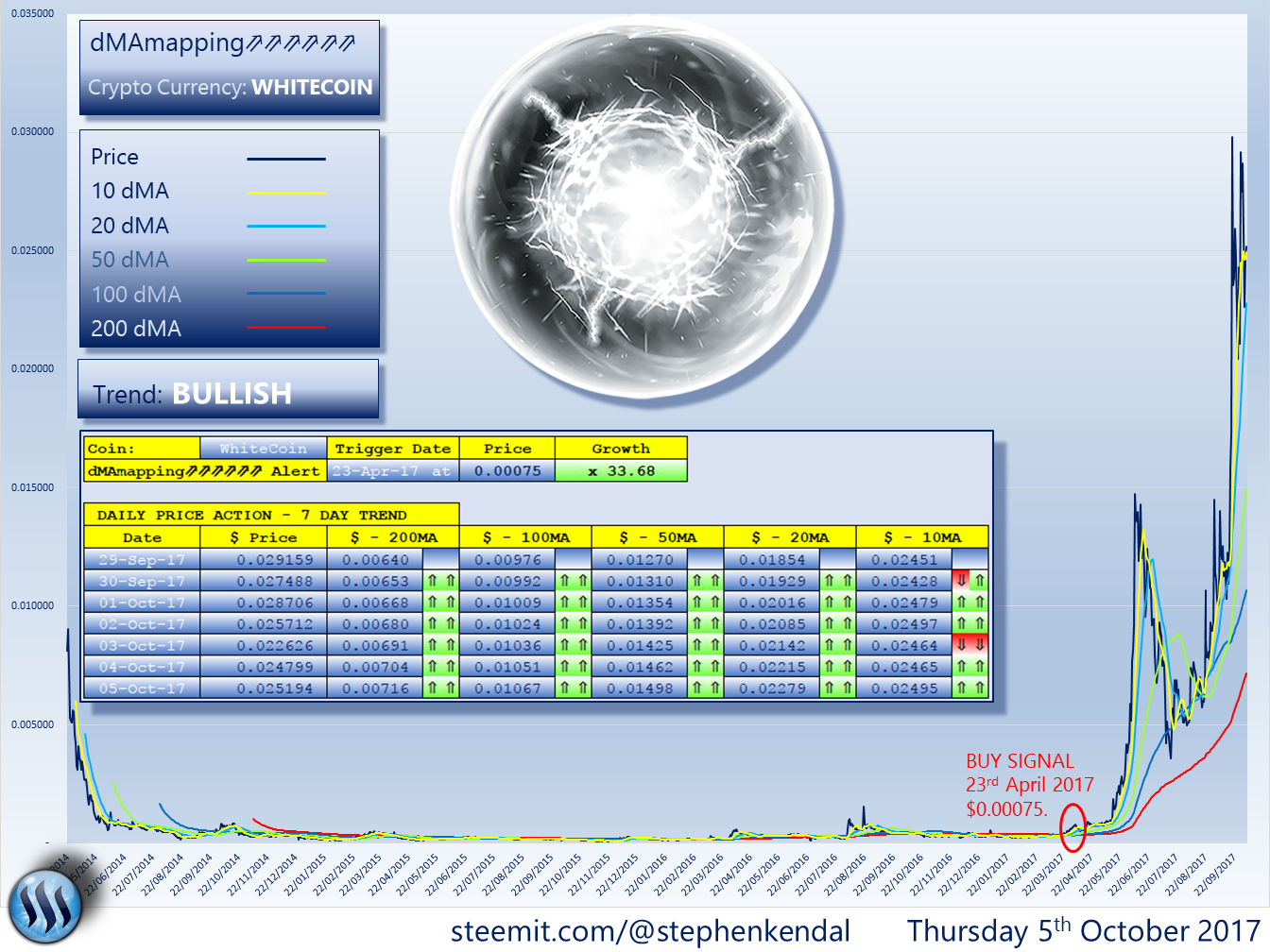Select 20MA value '0.02085'
This screenshot has width=1270, height=952.
(x=772, y=624)
